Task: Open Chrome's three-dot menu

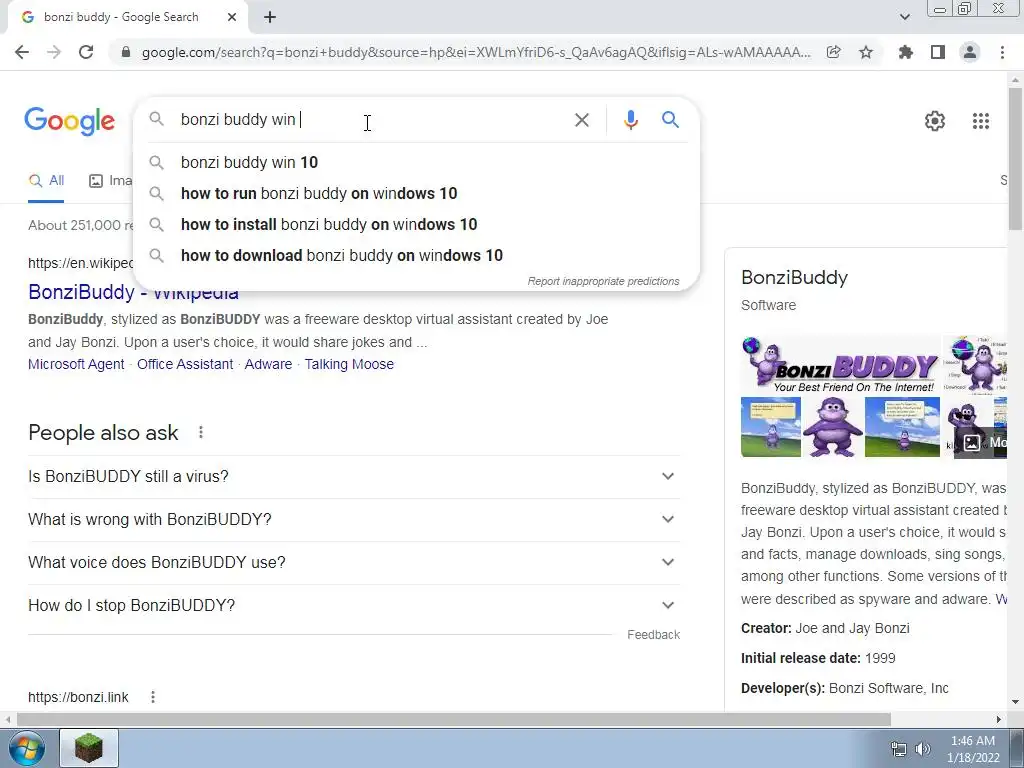Action: 1002,52
